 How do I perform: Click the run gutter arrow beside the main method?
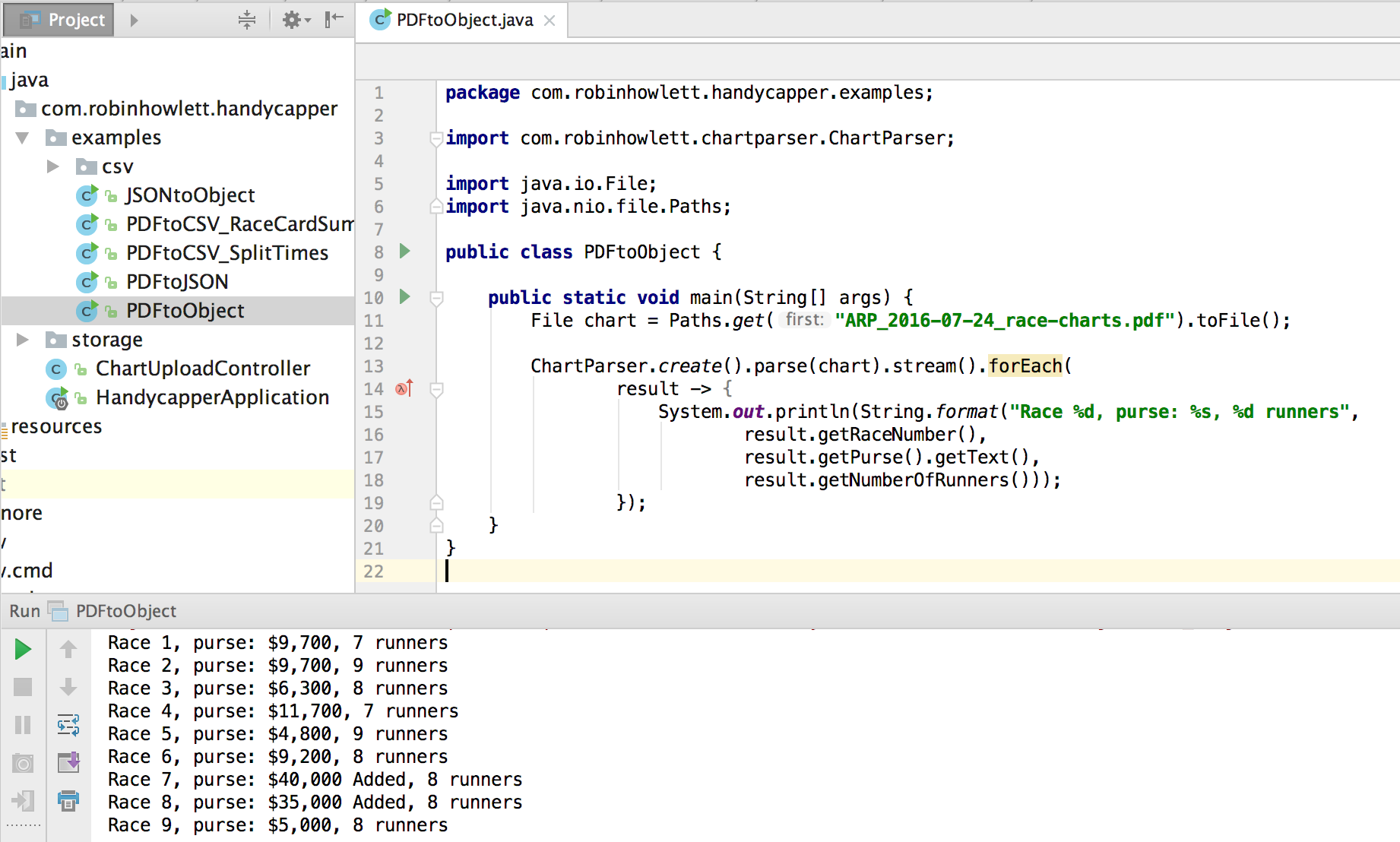click(x=405, y=296)
